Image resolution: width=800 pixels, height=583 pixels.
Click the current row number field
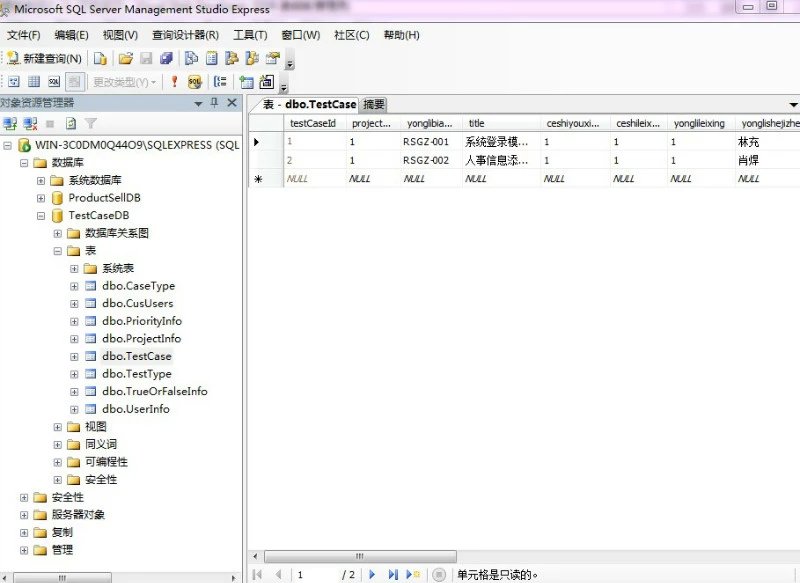point(316,575)
